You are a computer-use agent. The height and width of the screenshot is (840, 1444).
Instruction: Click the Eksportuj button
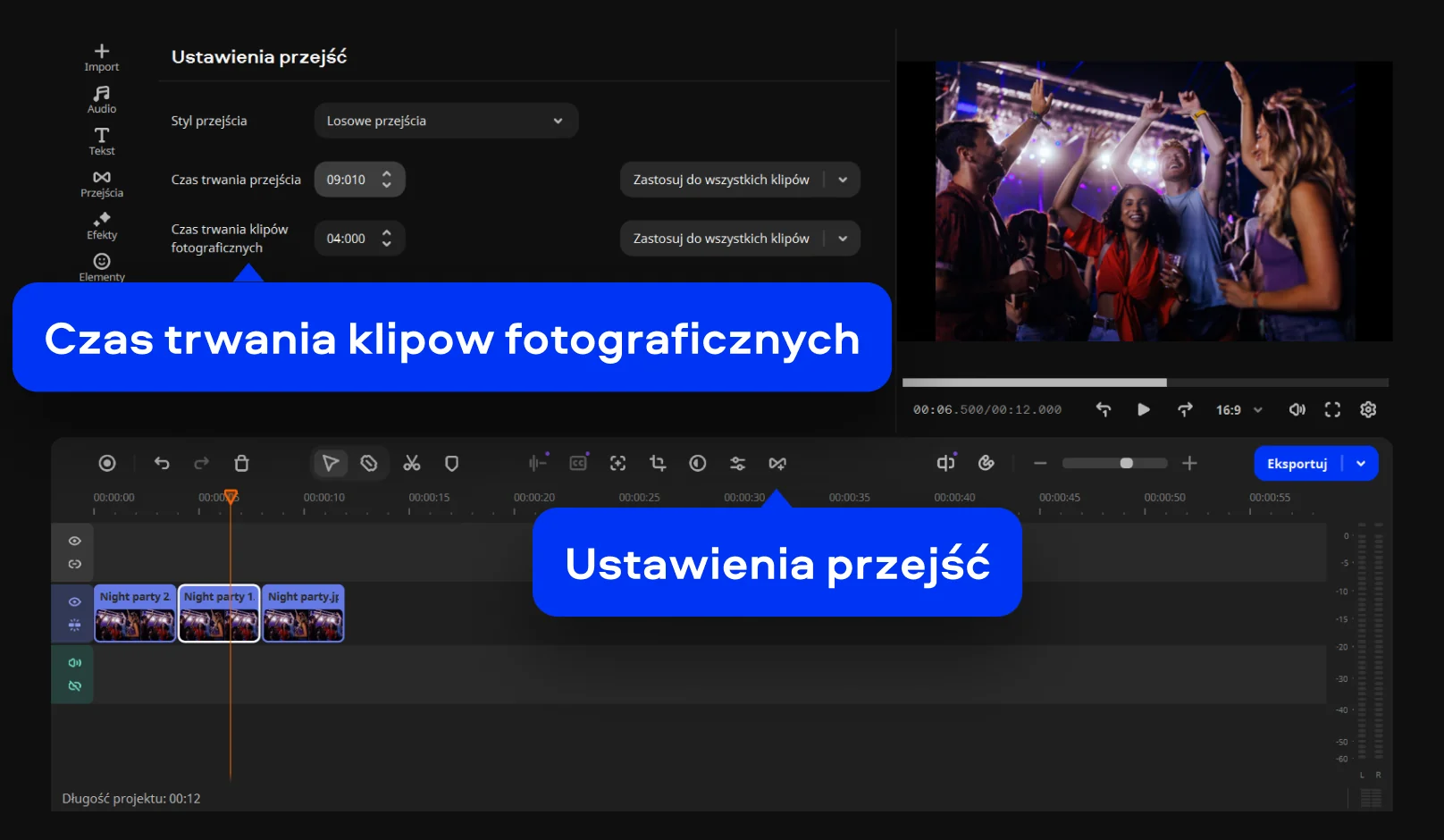pyautogui.click(x=1297, y=463)
